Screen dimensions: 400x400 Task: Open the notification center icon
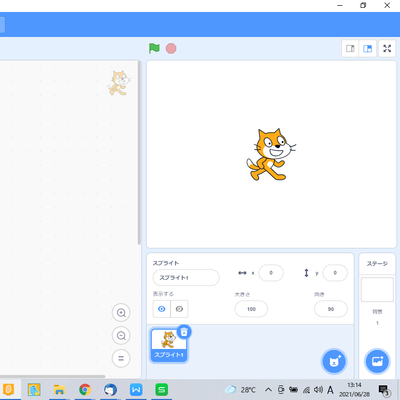tap(384, 389)
